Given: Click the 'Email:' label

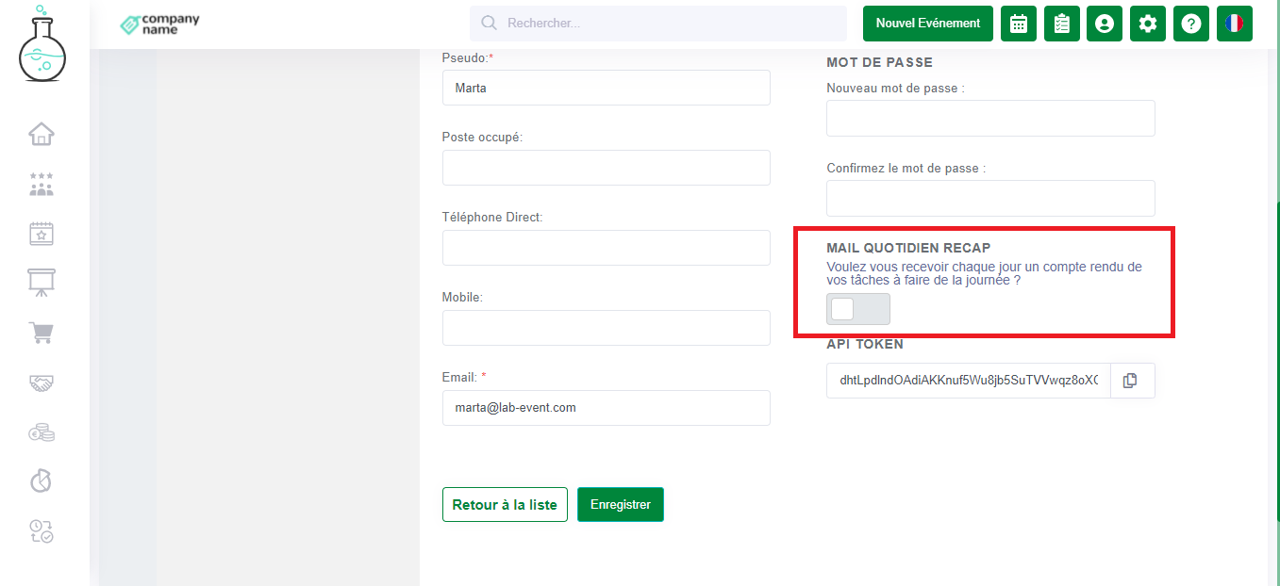Looking at the screenshot, I should coord(464,377).
